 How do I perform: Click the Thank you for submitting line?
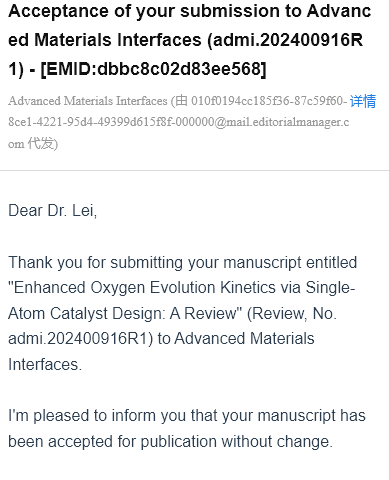pyautogui.click(x=183, y=263)
